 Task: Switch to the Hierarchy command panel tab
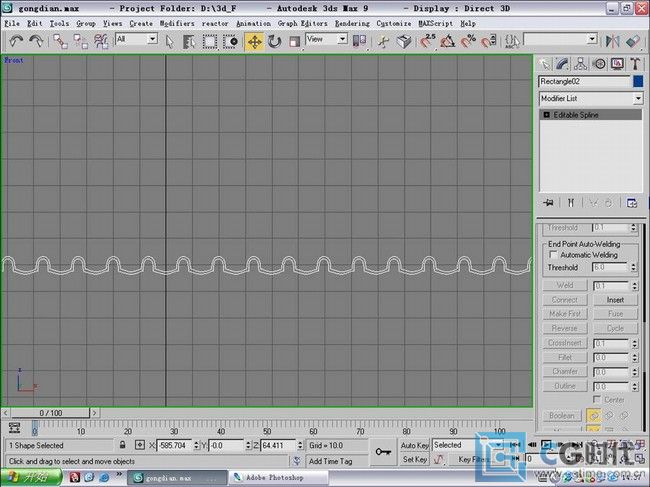pyautogui.click(x=582, y=64)
